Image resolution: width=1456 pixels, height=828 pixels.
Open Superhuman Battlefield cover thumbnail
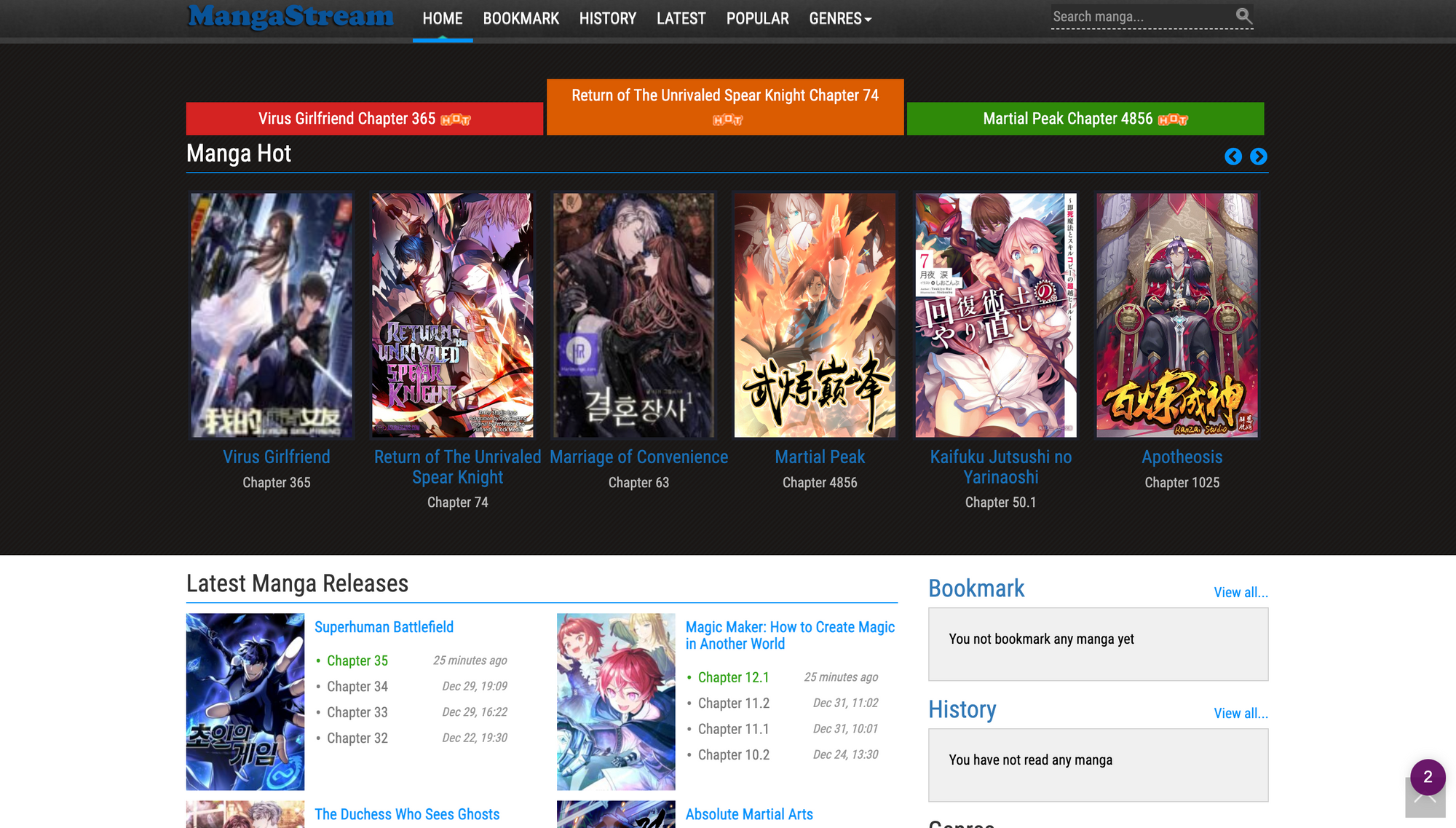pyautogui.click(x=245, y=701)
